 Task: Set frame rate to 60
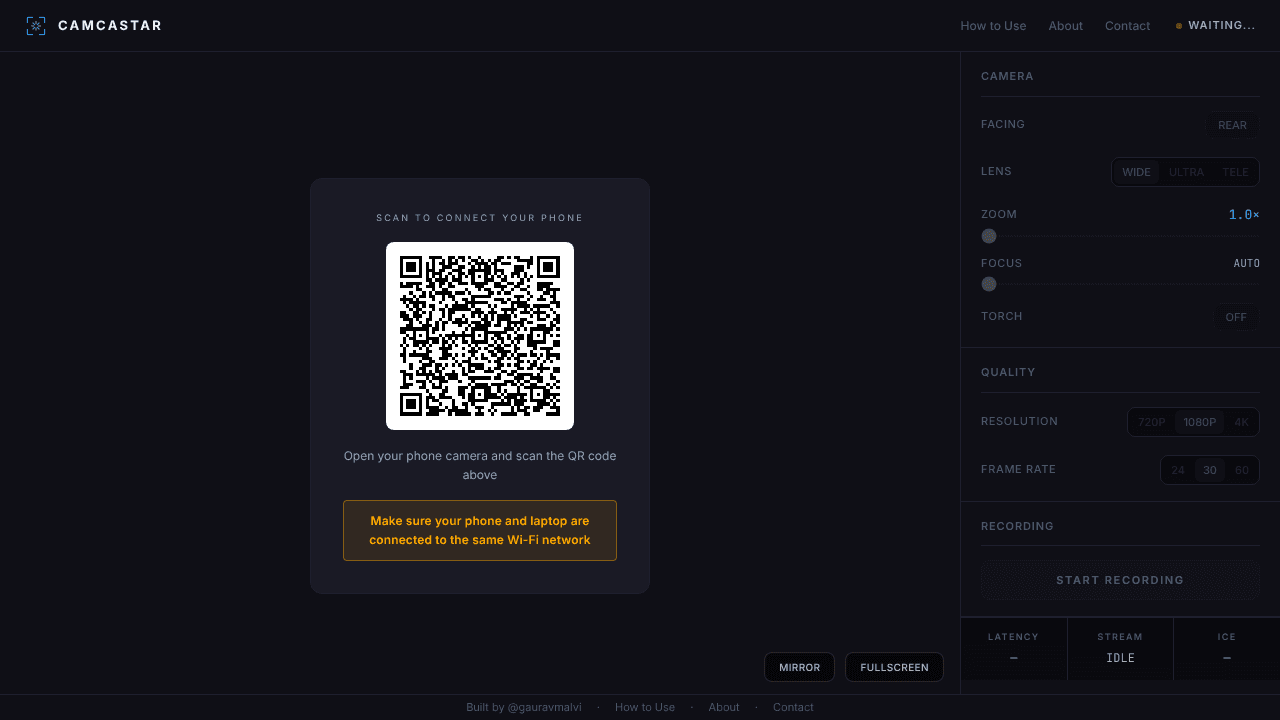[x=1241, y=470]
